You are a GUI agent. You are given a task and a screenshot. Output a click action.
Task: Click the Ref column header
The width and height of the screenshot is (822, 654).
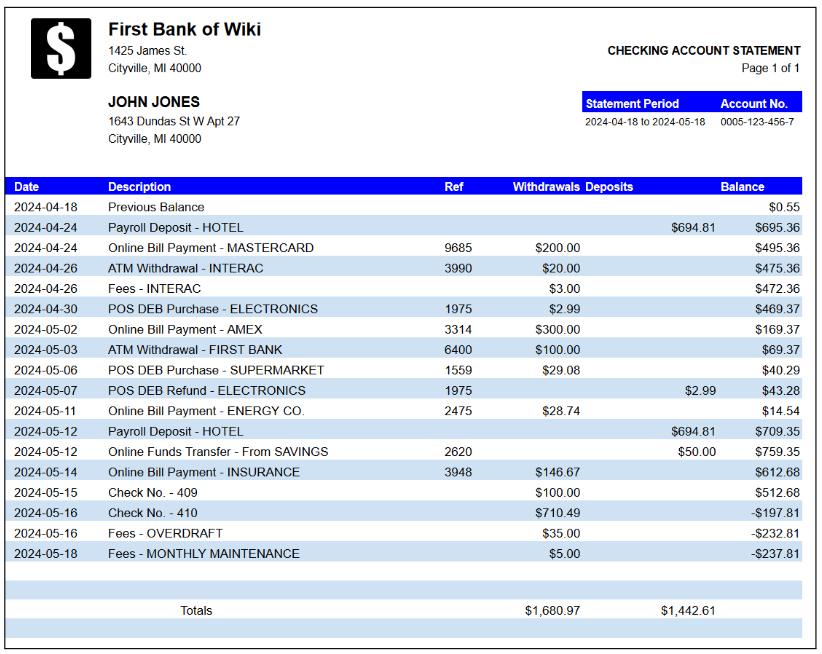click(x=454, y=187)
